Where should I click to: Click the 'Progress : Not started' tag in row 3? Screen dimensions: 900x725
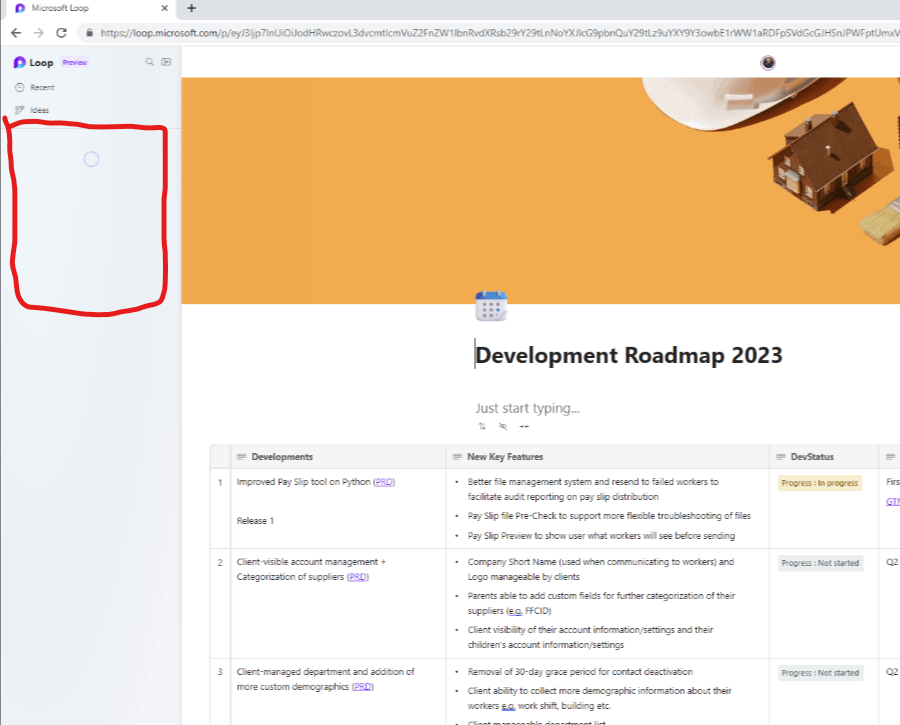820,673
